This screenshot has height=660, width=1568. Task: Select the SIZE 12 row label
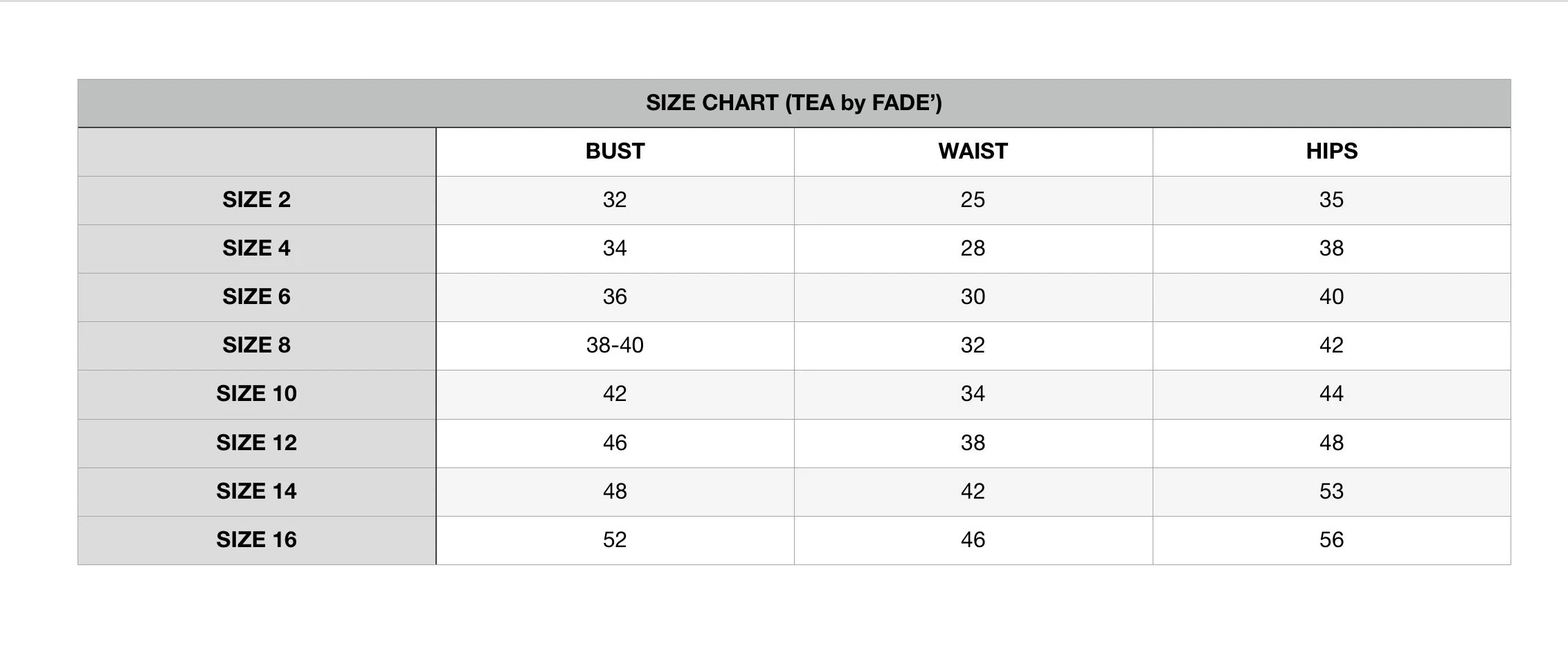tap(257, 443)
